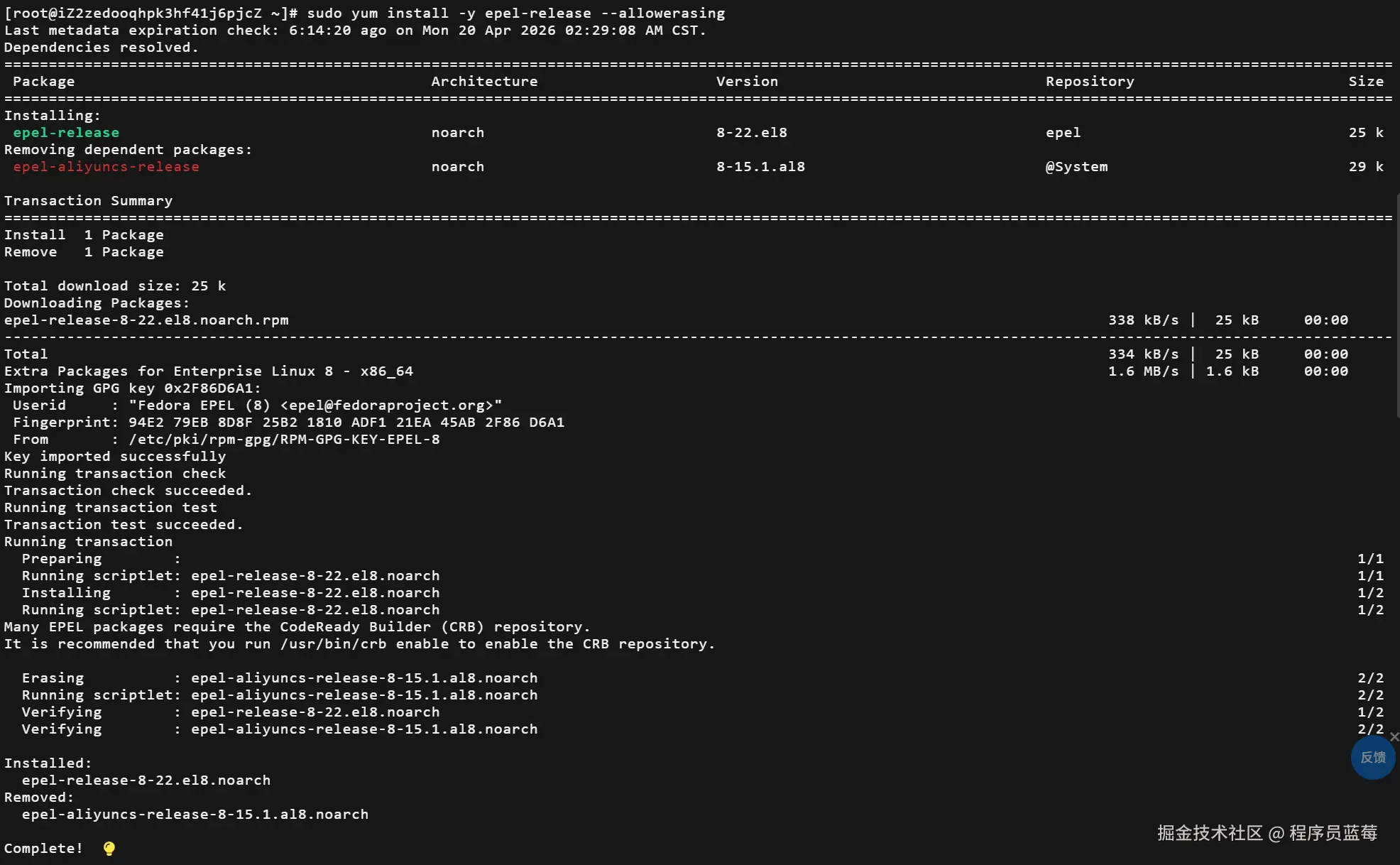Click the Architecture column header
Image resolution: width=1400 pixels, height=865 pixels.
tap(484, 82)
